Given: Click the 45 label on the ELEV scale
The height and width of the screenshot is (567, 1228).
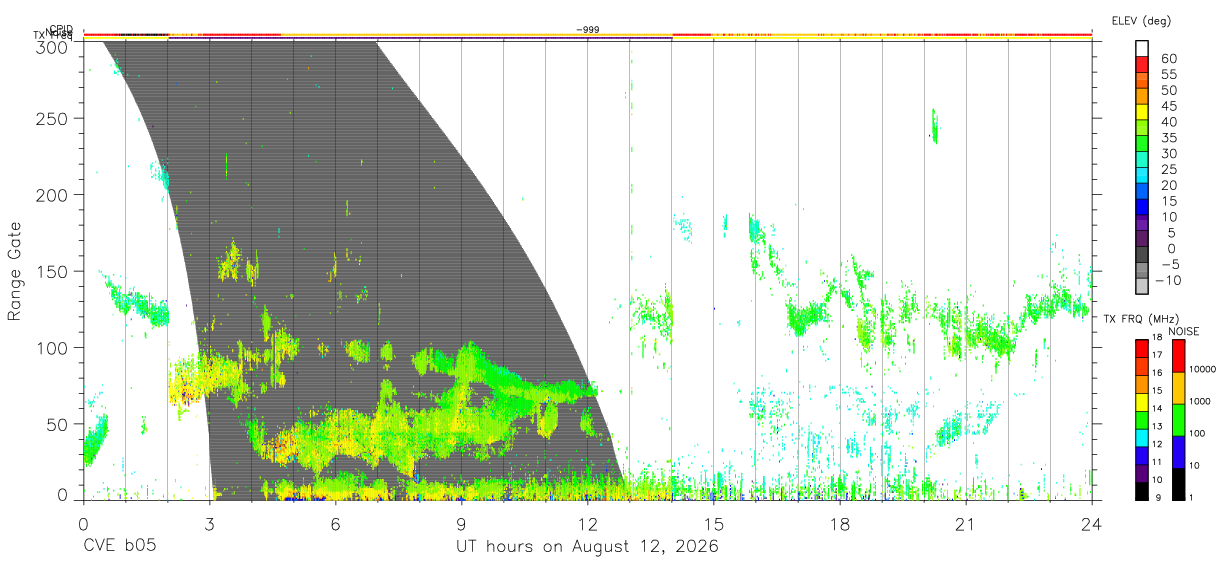Looking at the screenshot, I should click(1168, 106).
